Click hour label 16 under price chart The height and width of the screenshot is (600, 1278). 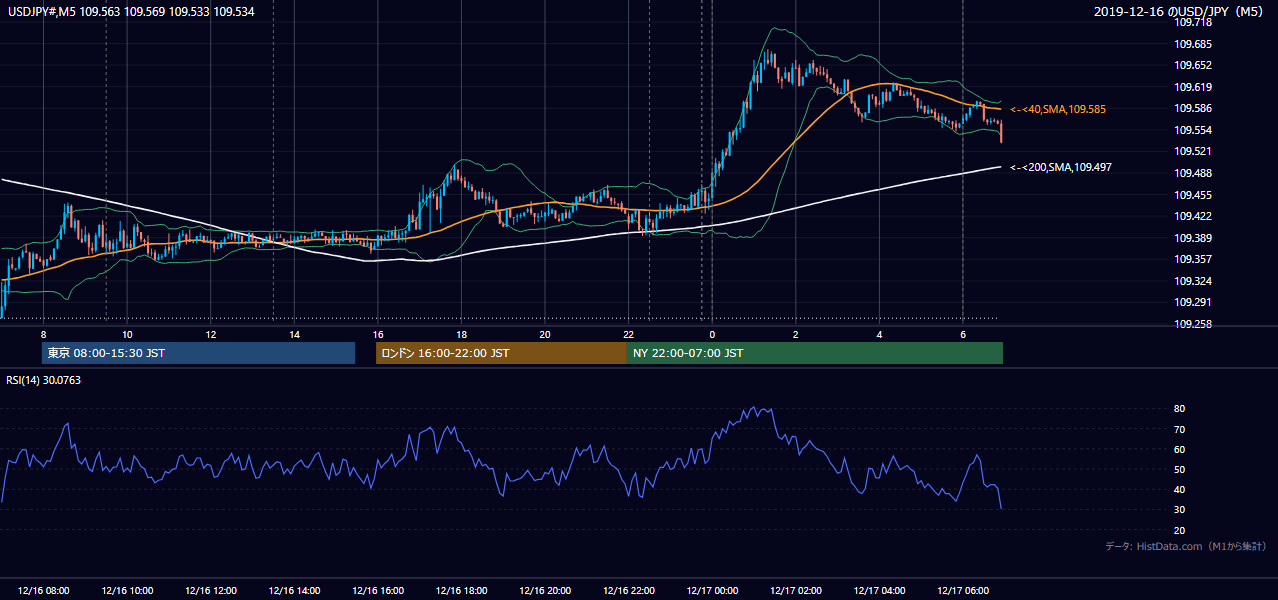[x=378, y=334]
